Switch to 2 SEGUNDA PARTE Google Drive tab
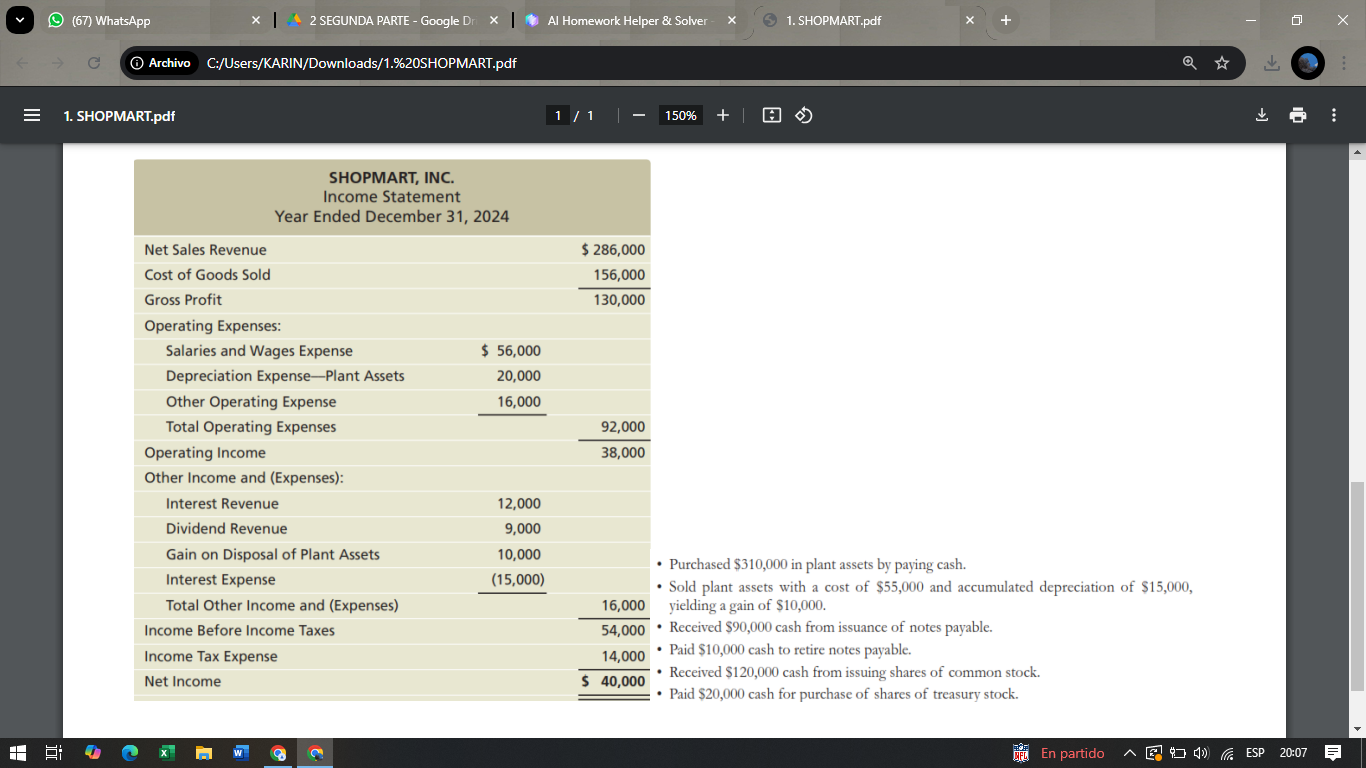 (x=392, y=20)
